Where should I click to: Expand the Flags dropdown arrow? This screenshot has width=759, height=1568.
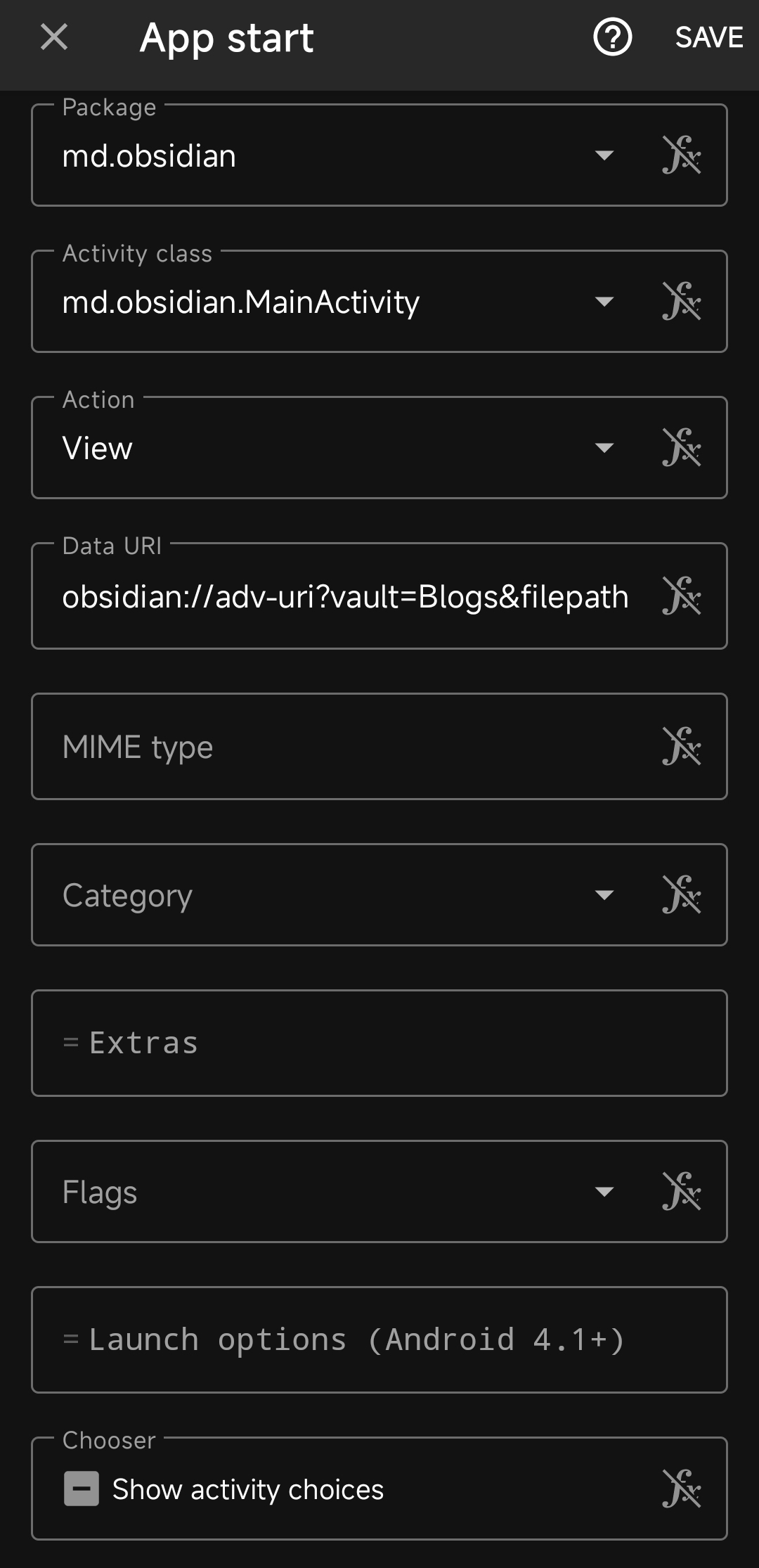[604, 1192]
